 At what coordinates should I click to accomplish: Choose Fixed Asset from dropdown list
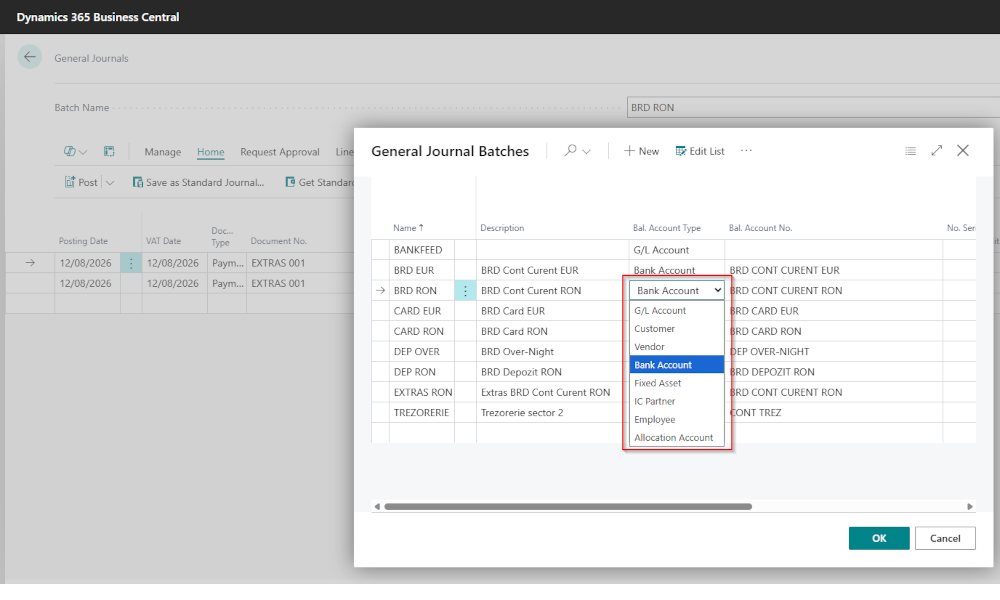677,383
